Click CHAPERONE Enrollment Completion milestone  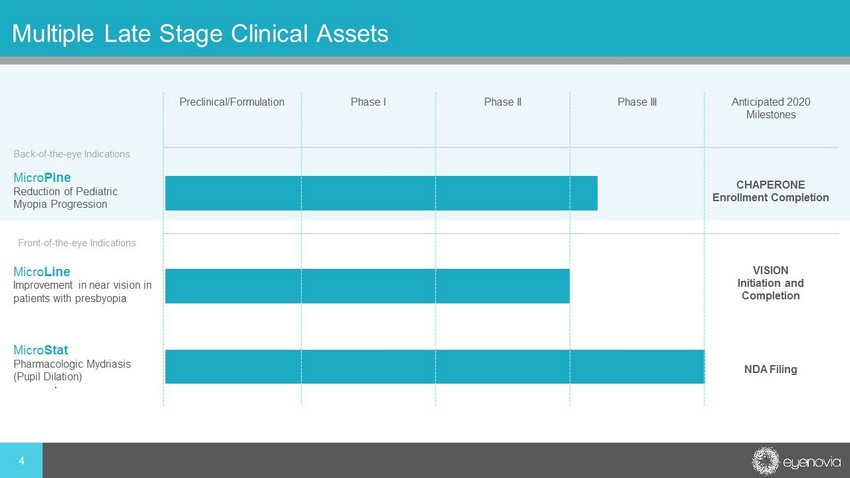(x=770, y=191)
